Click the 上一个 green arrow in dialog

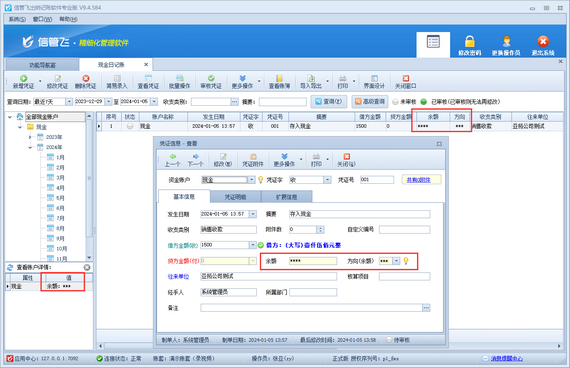[x=173, y=156]
